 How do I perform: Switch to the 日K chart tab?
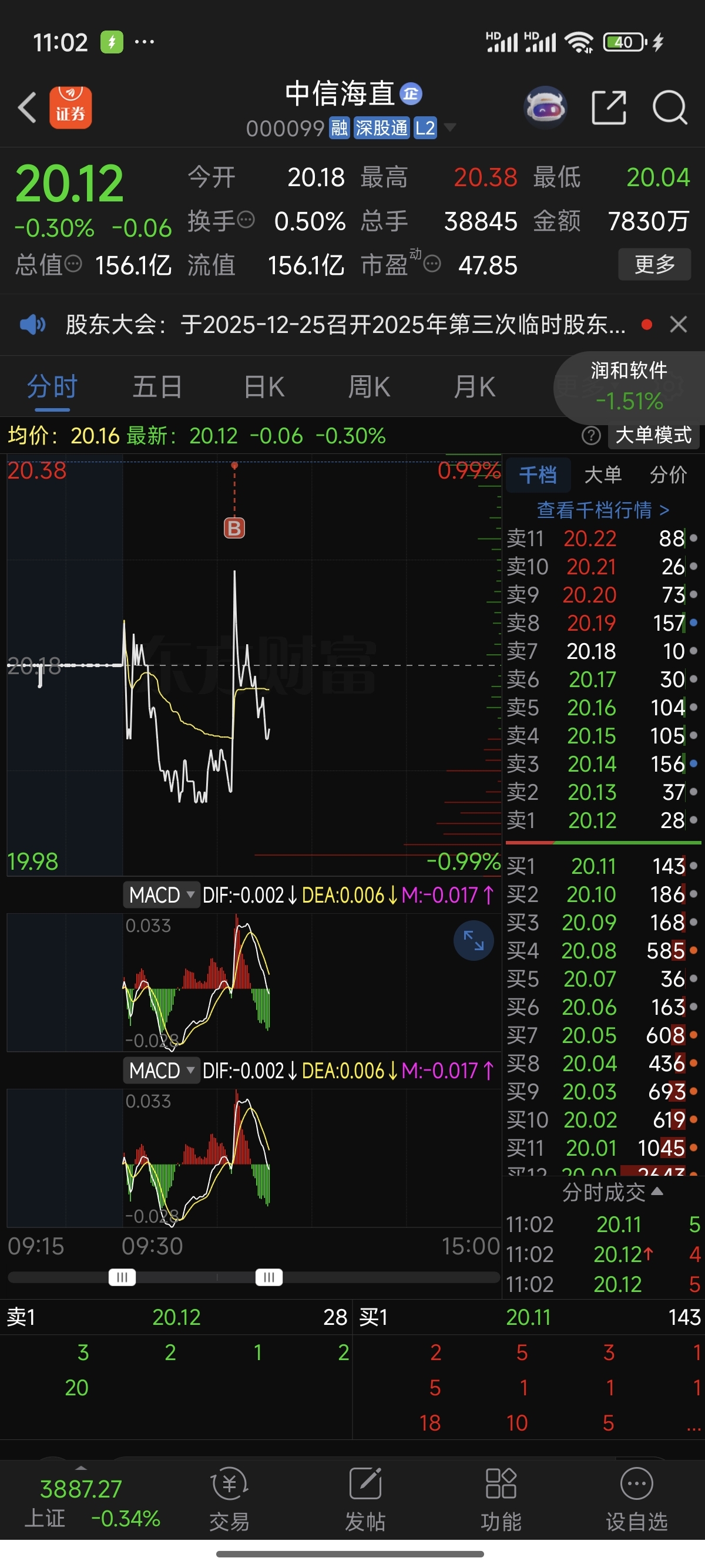point(264,386)
